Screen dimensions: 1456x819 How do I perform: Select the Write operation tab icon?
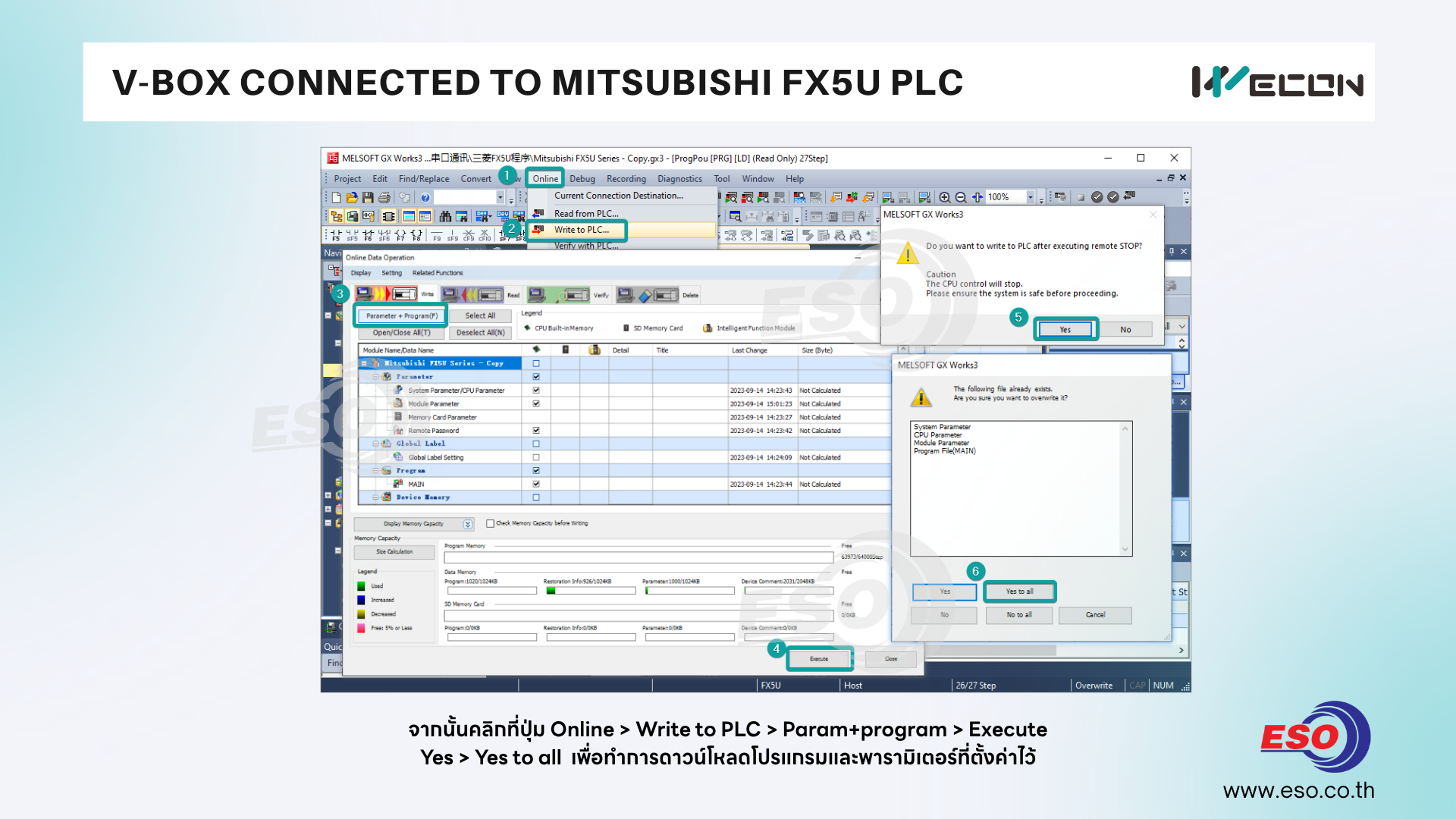pyautogui.click(x=387, y=294)
